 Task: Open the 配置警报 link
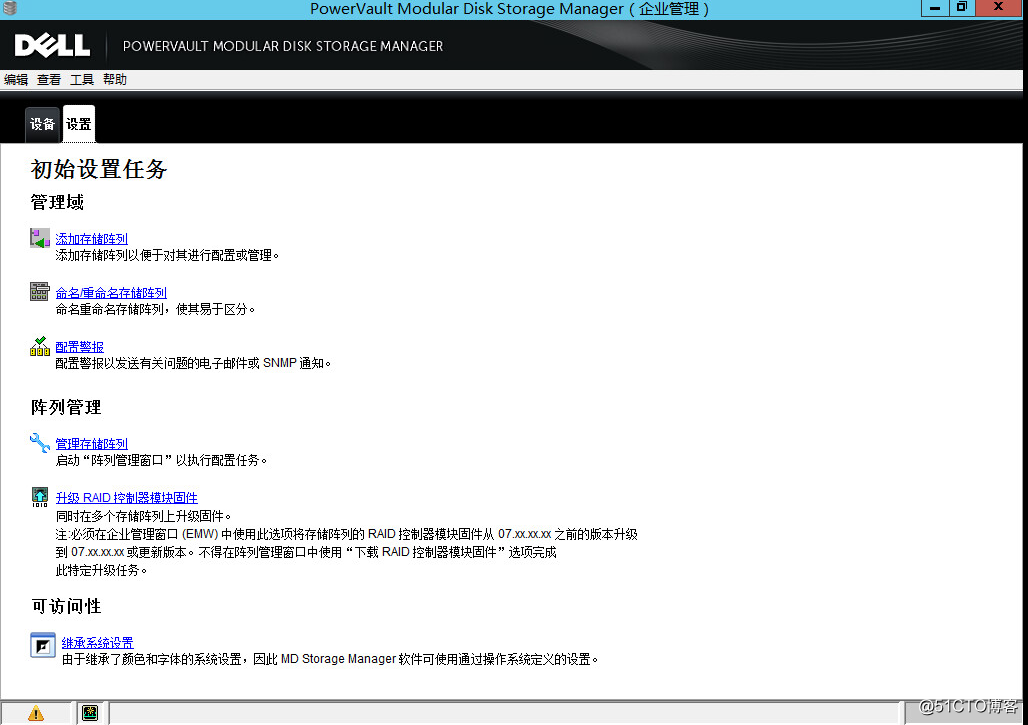[79, 347]
